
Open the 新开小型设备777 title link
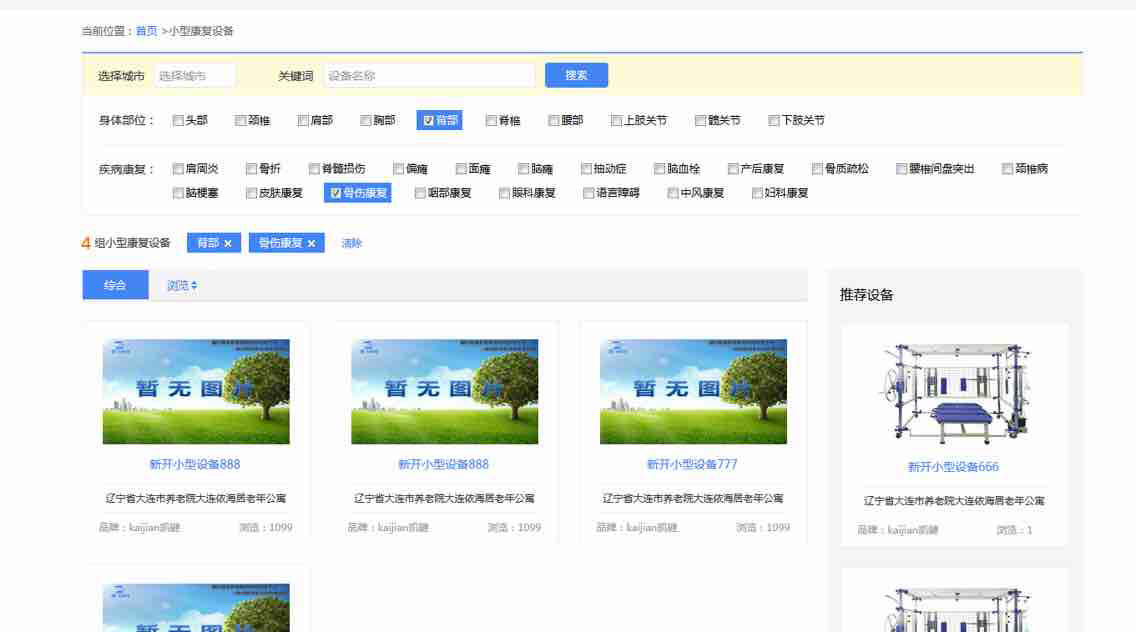pyautogui.click(x=692, y=464)
